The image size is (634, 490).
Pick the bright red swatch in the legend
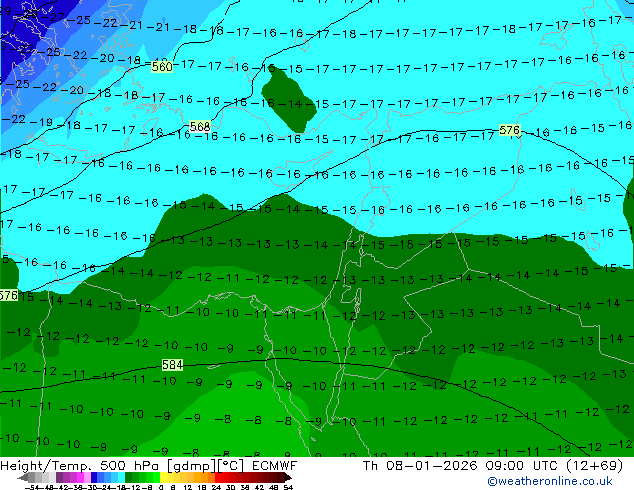(218, 478)
